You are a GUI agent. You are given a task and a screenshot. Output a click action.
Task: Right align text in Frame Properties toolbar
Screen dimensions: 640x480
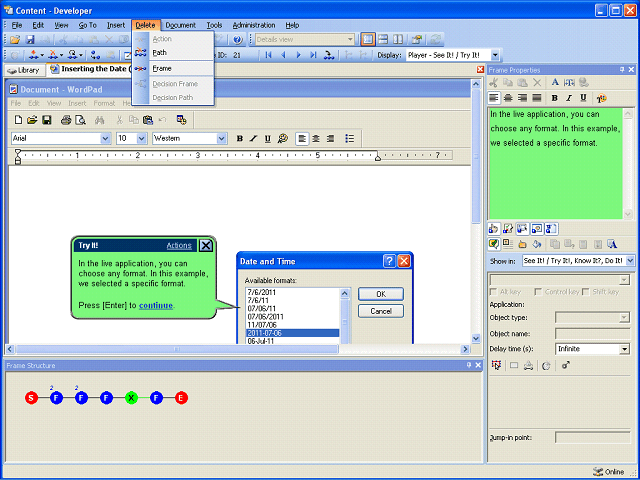coord(522,98)
